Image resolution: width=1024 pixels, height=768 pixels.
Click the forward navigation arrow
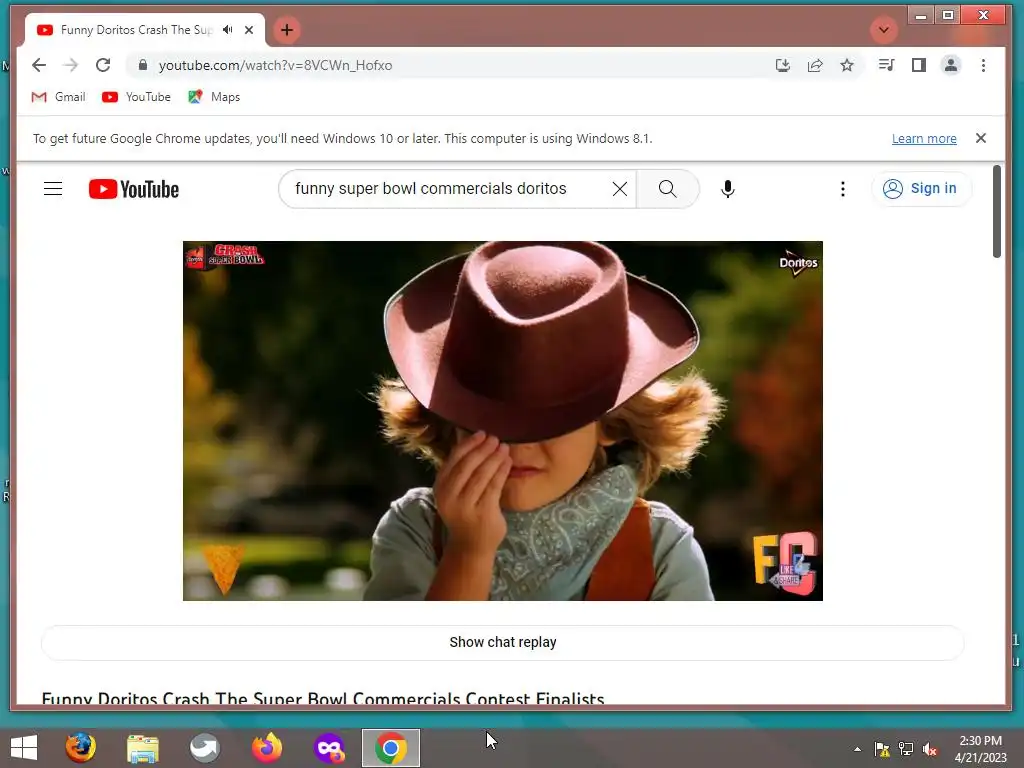coord(71,65)
